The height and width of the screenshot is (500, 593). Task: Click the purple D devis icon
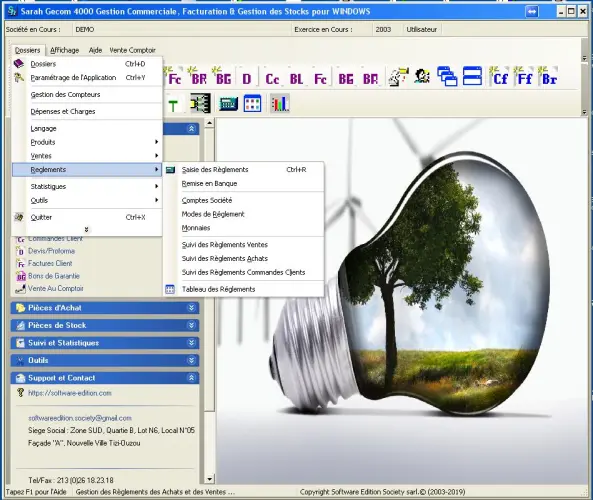(247, 79)
